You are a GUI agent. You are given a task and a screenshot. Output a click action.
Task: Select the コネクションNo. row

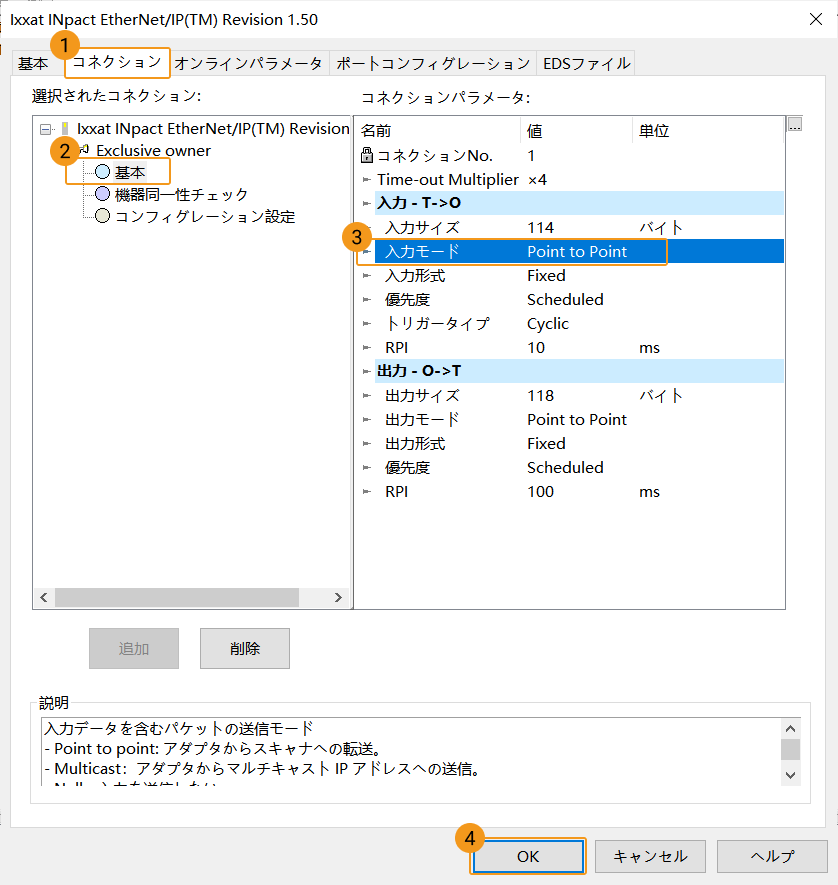coord(570,155)
